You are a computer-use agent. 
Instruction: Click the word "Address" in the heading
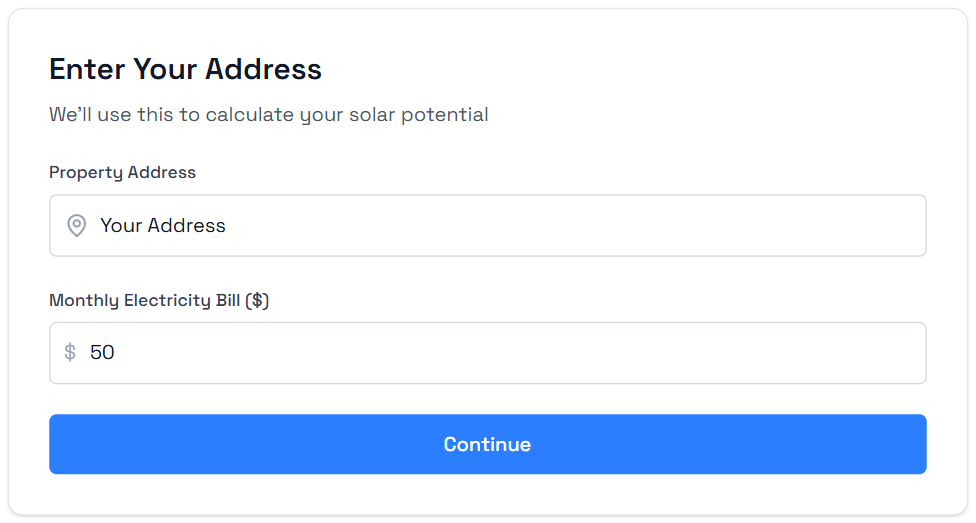[x=264, y=69]
